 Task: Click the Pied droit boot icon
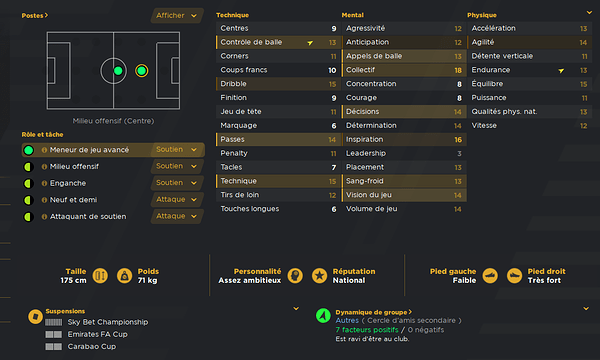(x=514, y=275)
